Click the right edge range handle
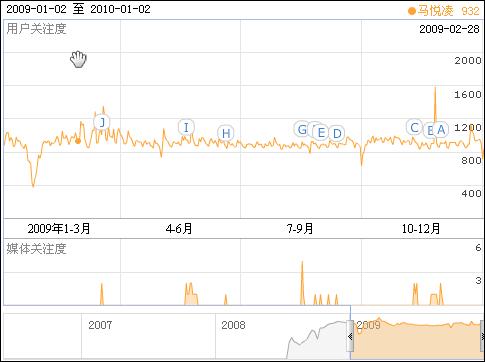This screenshot has width=485, height=362. [483, 336]
